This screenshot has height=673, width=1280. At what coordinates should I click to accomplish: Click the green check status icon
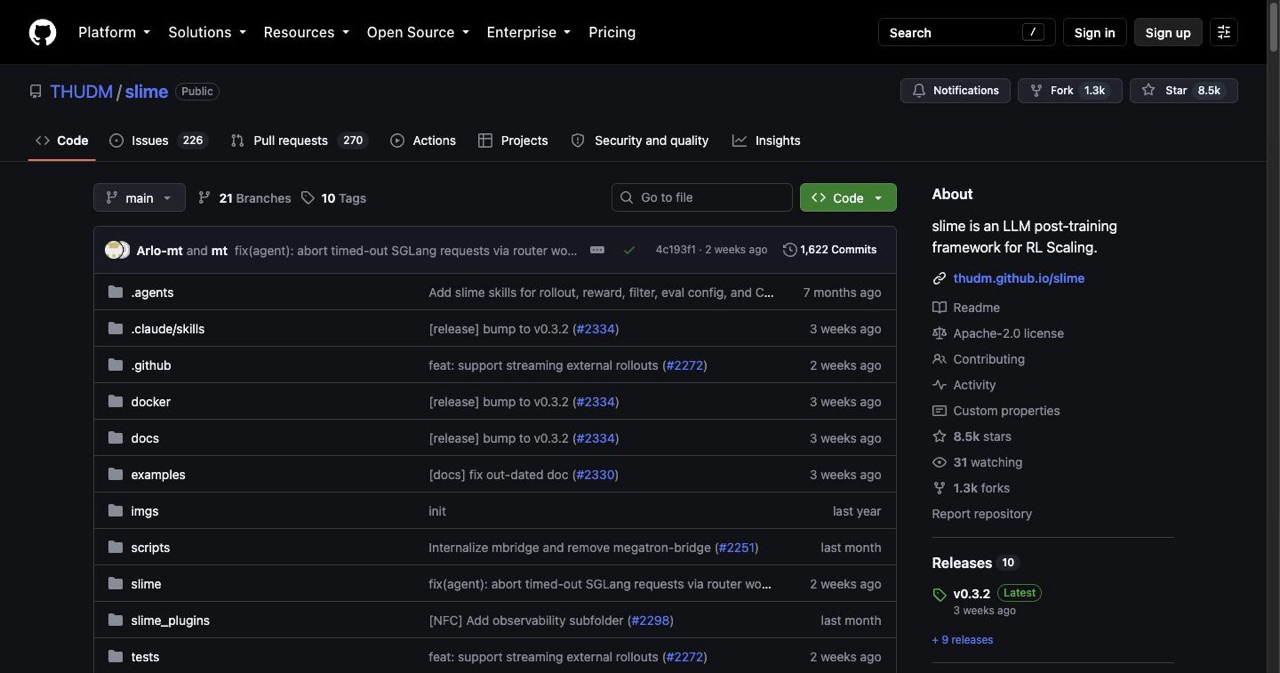point(629,250)
